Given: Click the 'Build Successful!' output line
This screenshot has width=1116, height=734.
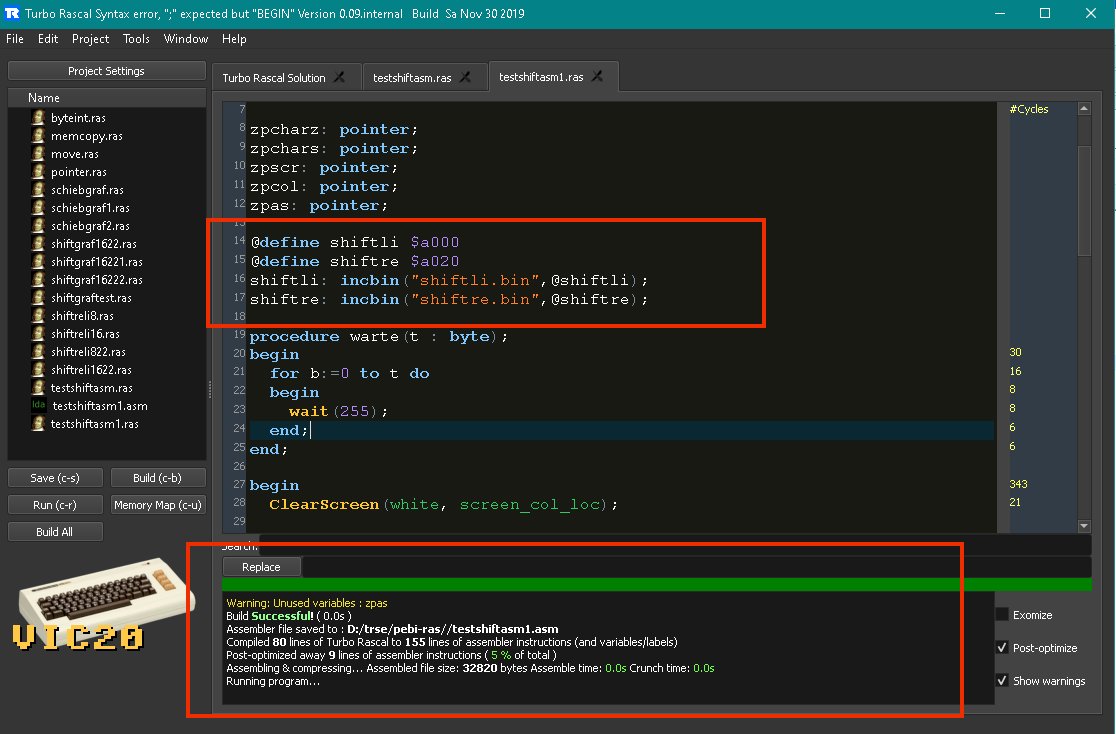Looking at the screenshot, I should point(288,616).
